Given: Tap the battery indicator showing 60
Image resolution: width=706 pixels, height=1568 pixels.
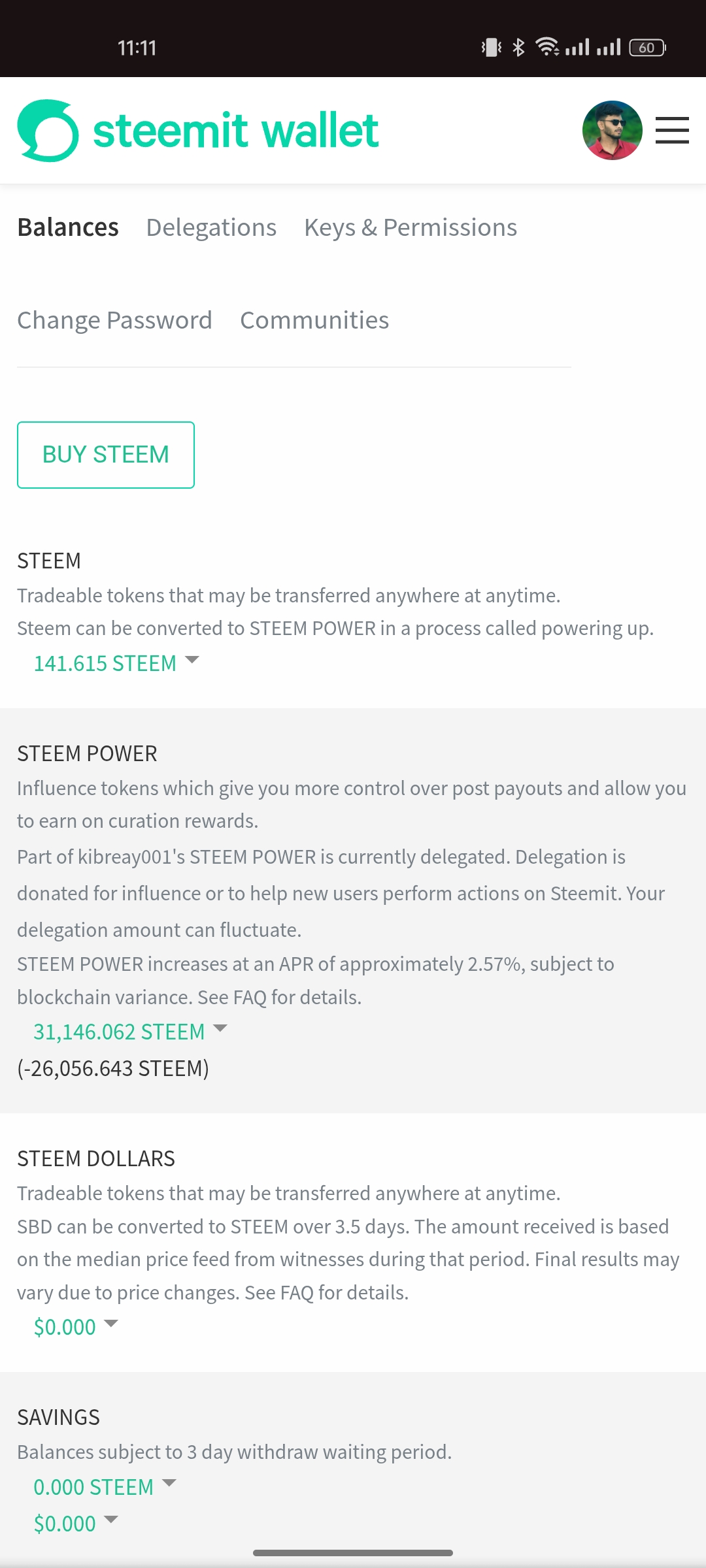Looking at the screenshot, I should tap(647, 48).
